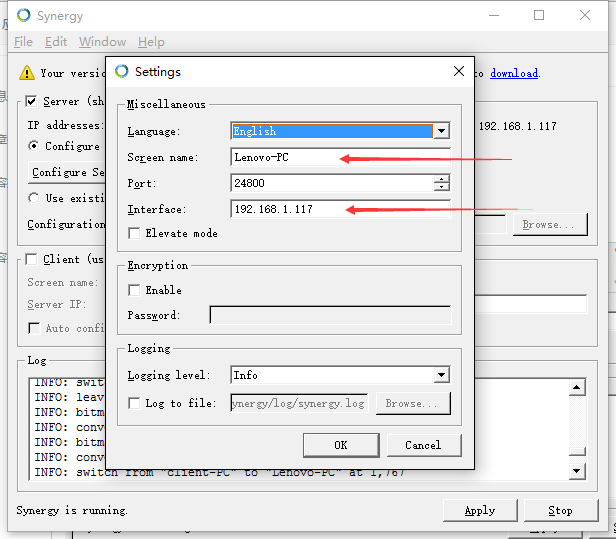Confirm settings with OK button
This screenshot has width=616, height=539.
click(x=341, y=445)
